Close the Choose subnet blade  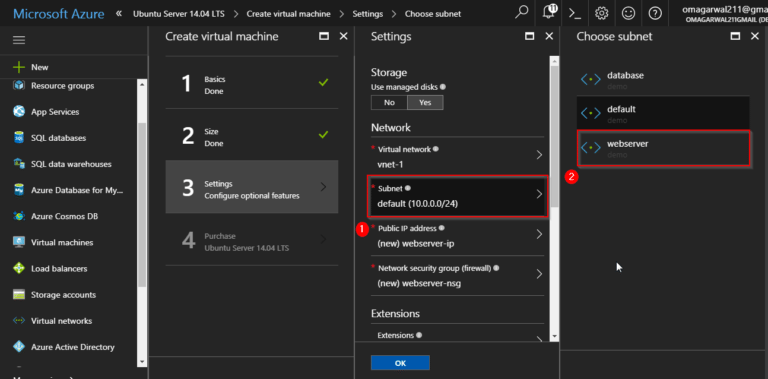tap(755, 36)
